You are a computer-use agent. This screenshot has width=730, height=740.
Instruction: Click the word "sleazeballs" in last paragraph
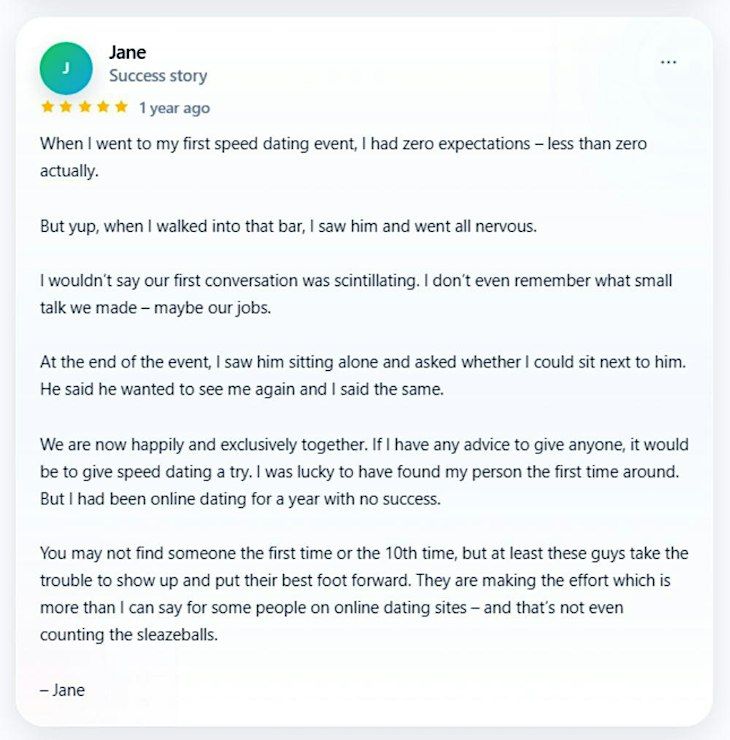point(177,635)
